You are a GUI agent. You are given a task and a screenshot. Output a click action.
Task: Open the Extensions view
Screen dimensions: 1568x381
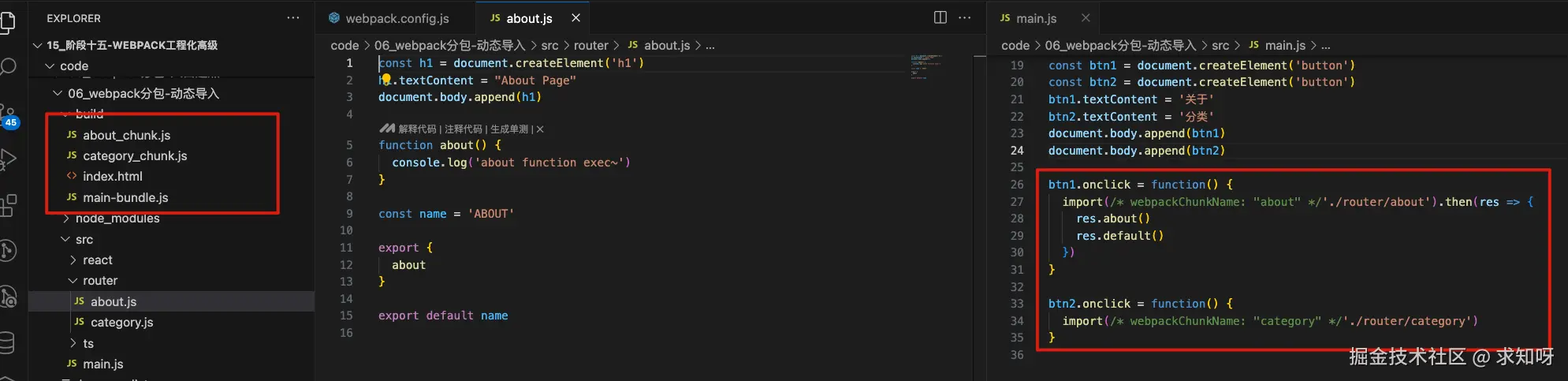8,205
